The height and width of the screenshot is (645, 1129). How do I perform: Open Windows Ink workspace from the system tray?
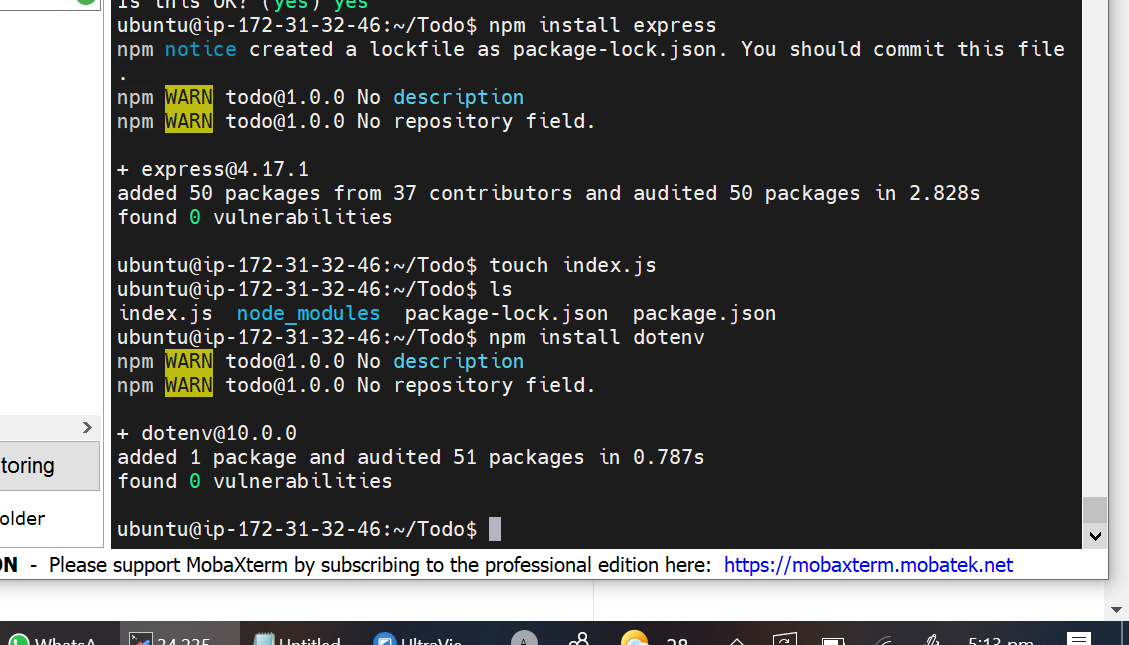[930, 640]
